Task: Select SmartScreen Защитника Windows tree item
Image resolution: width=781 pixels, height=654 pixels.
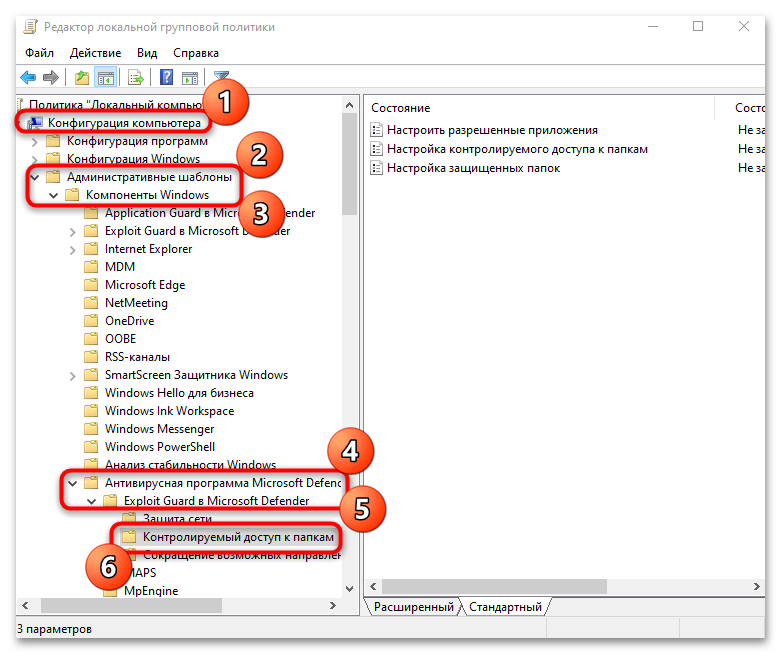Action: coord(196,375)
